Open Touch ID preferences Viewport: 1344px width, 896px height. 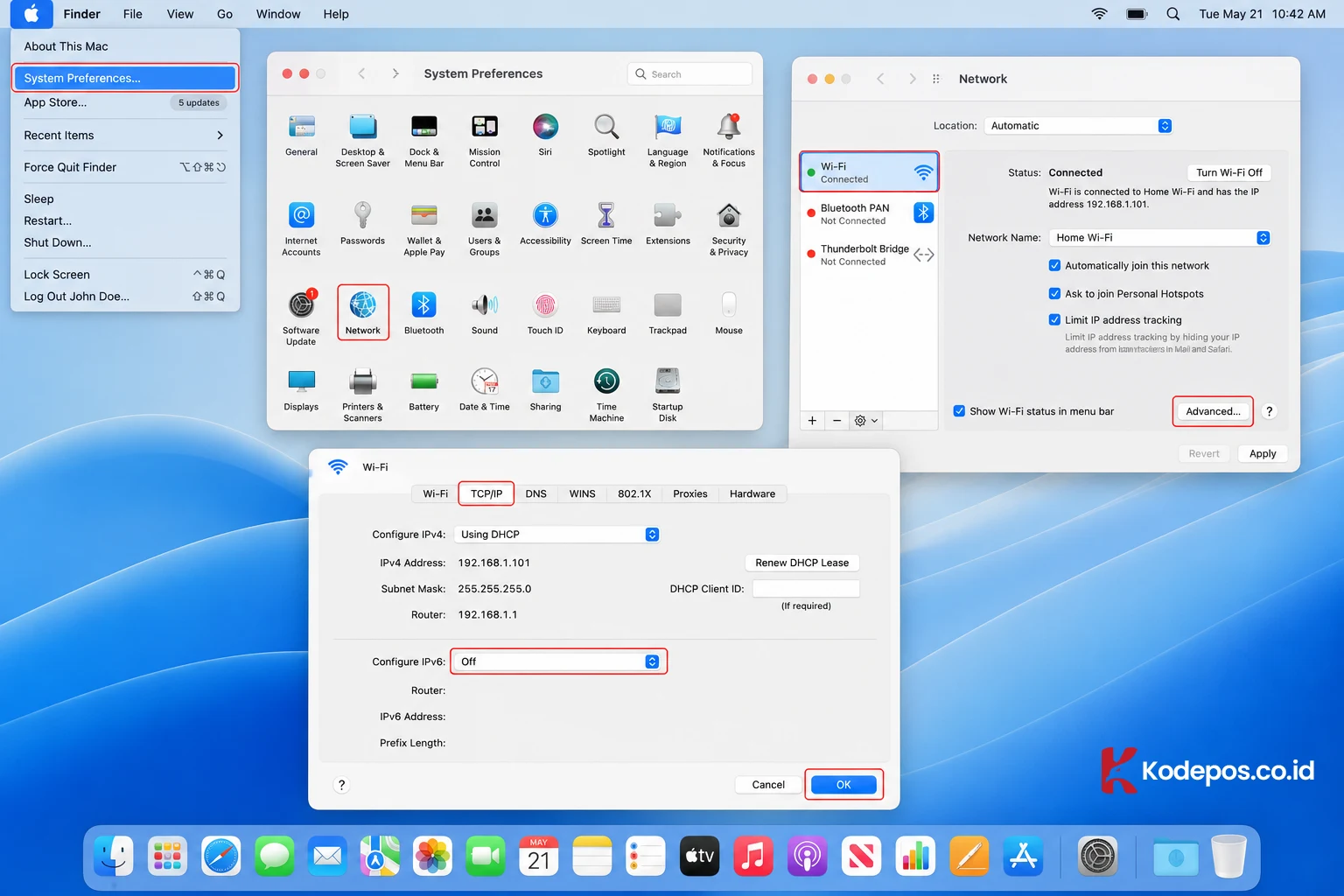point(545,312)
